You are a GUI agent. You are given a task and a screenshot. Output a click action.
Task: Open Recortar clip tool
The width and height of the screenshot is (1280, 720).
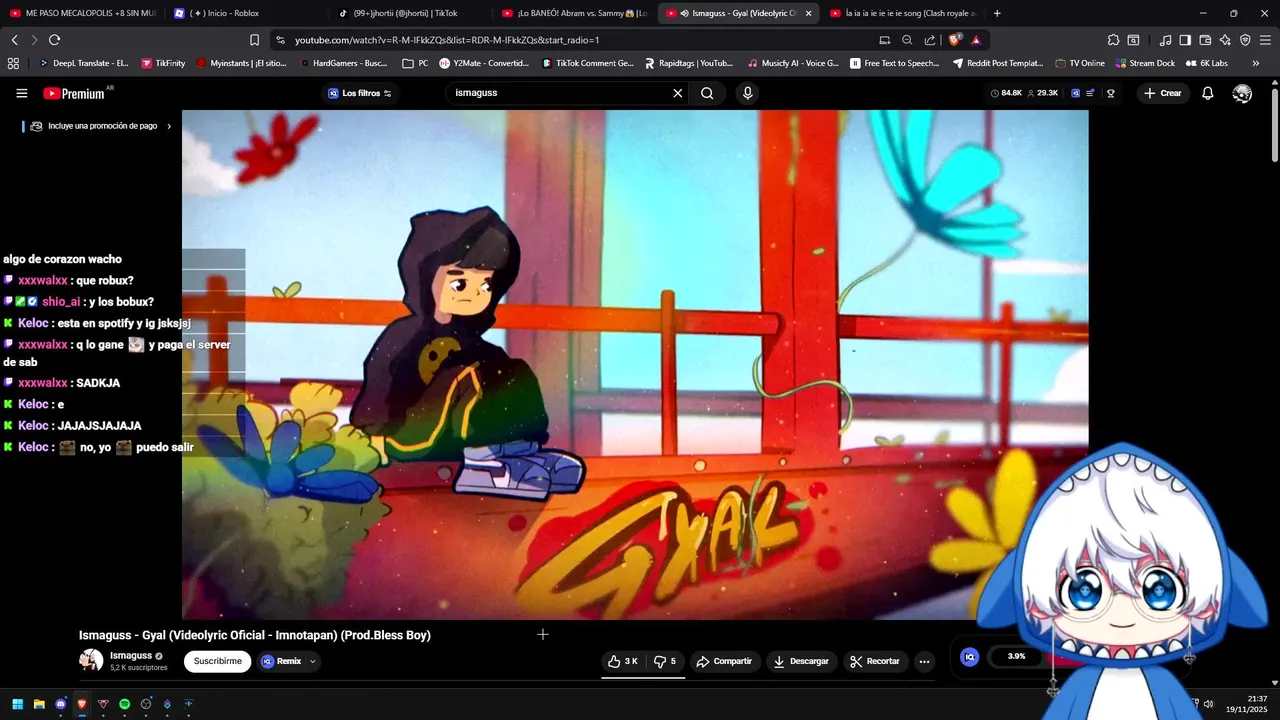click(x=875, y=661)
